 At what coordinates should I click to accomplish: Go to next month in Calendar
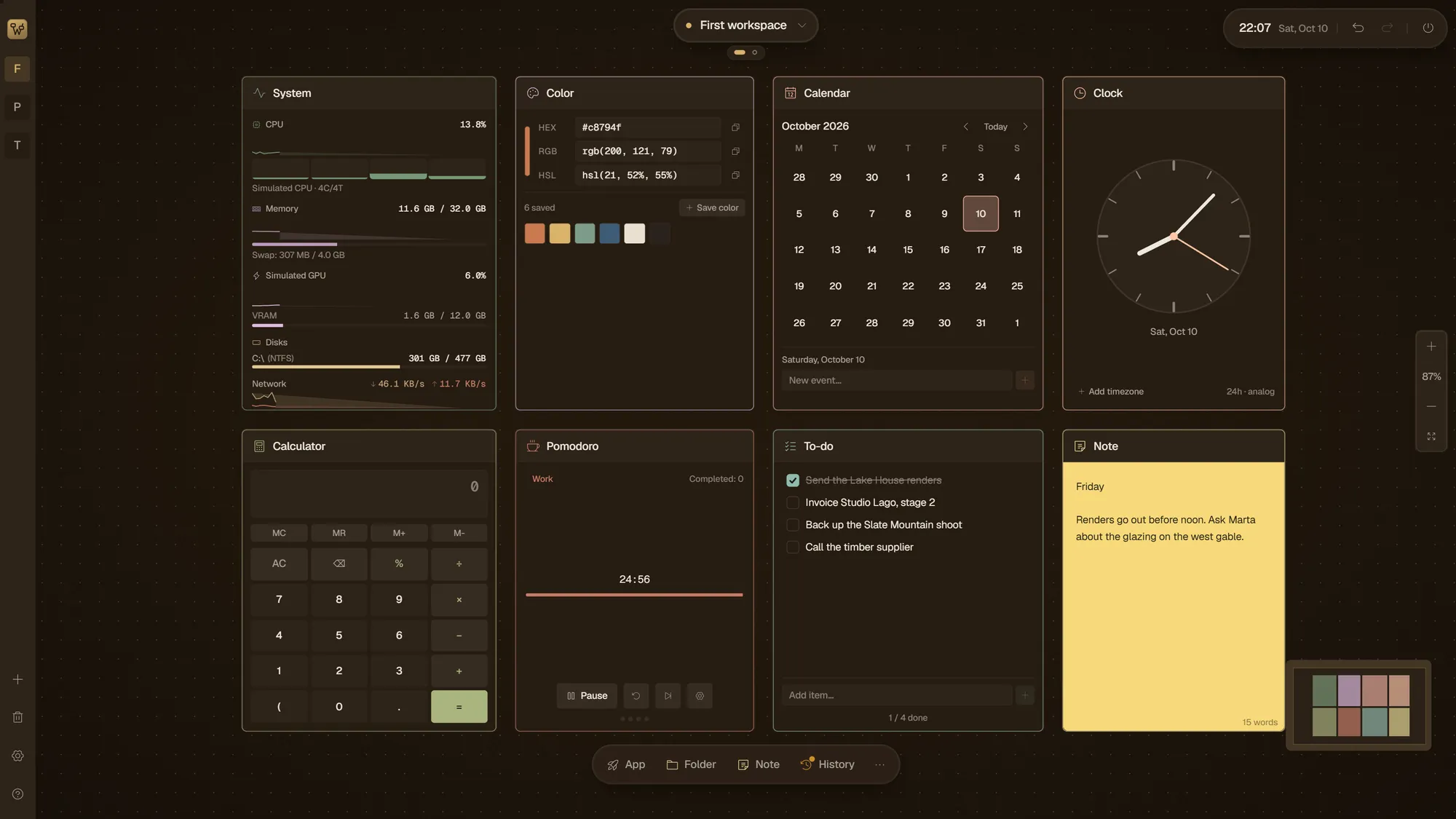click(1025, 127)
